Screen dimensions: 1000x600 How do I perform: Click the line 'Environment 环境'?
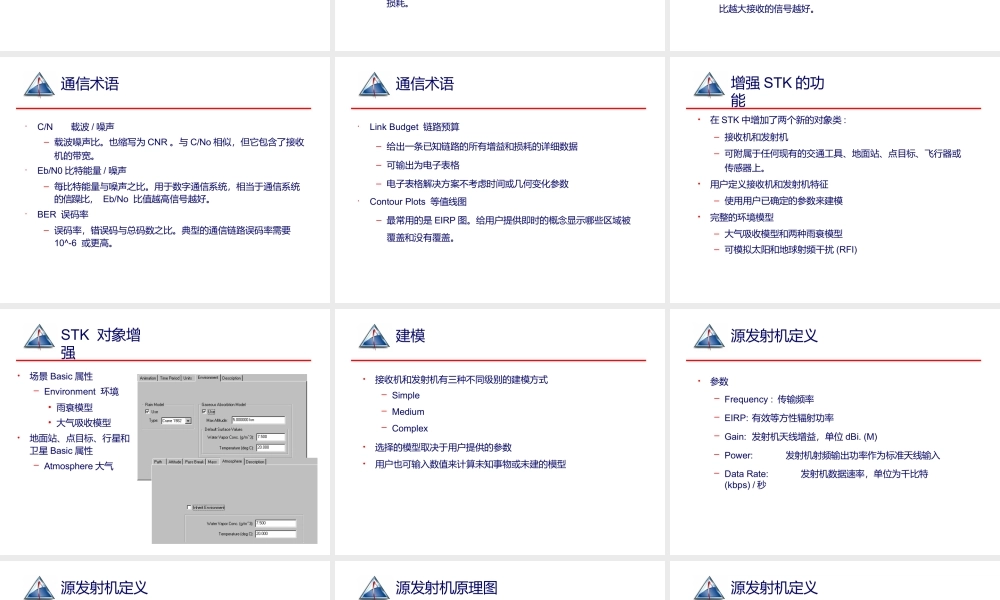[81, 391]
